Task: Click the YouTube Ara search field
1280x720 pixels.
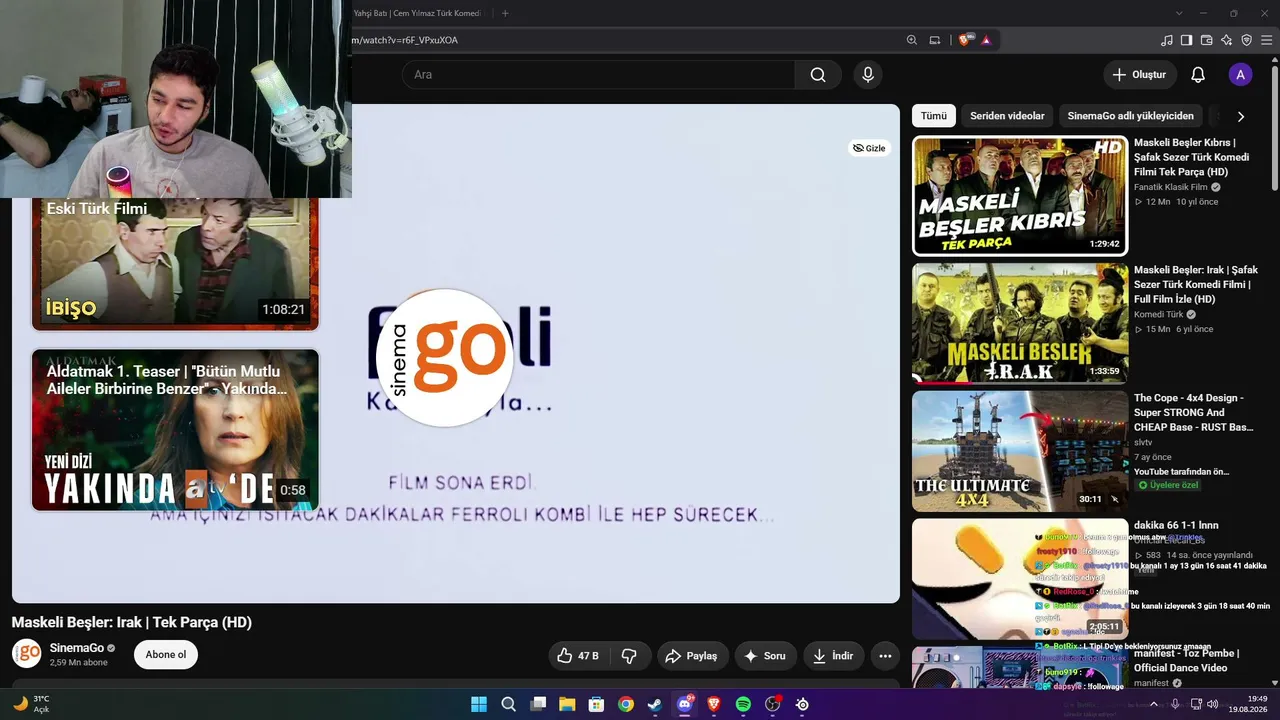Action: [x=599, y=75]
